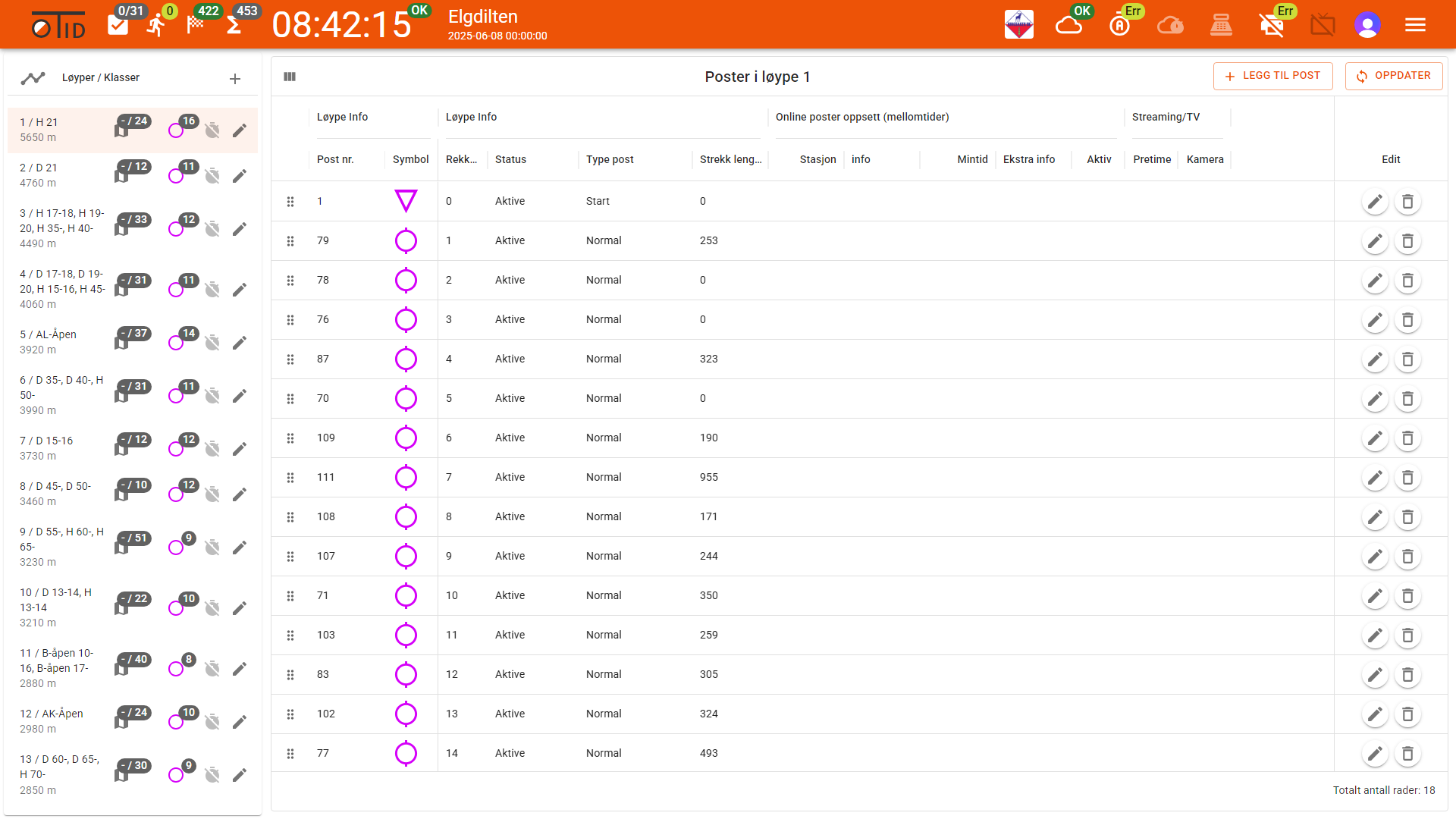This screenshot has width=1456, height=819.
Task: Click the OTID logo in header
Action: [58, 26]
